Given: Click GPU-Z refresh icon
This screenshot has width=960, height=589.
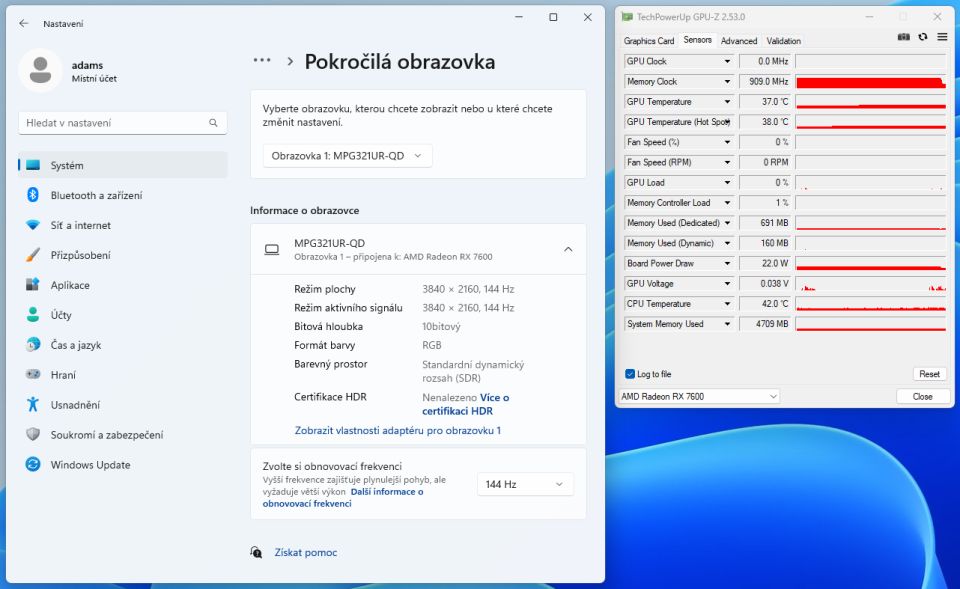Looking at the screenshot, I should click(923, 37).
